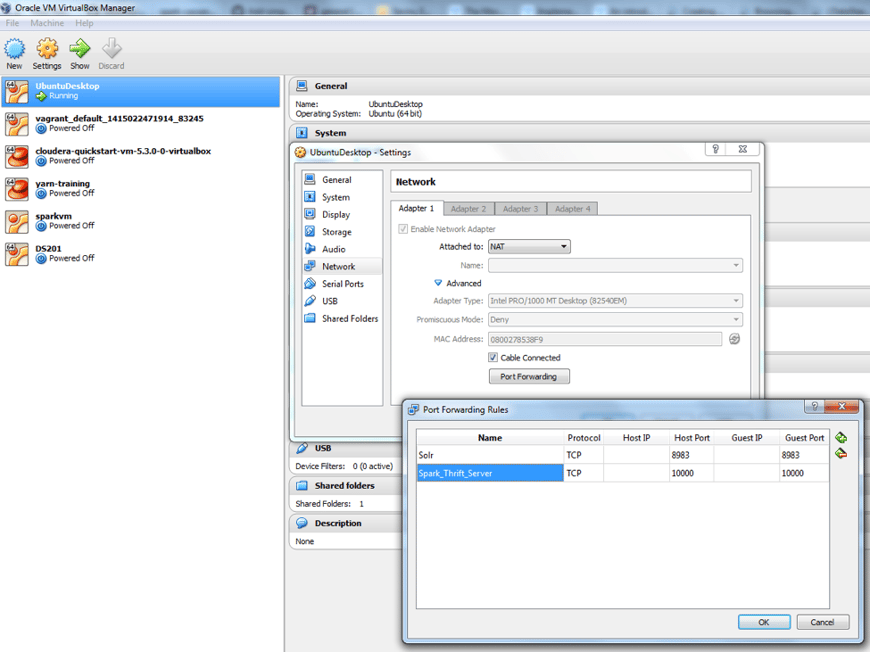Select the vagrant_default VM icon
Image resolution: width=870 pixels, height=652 pixels.
(17, 124)
